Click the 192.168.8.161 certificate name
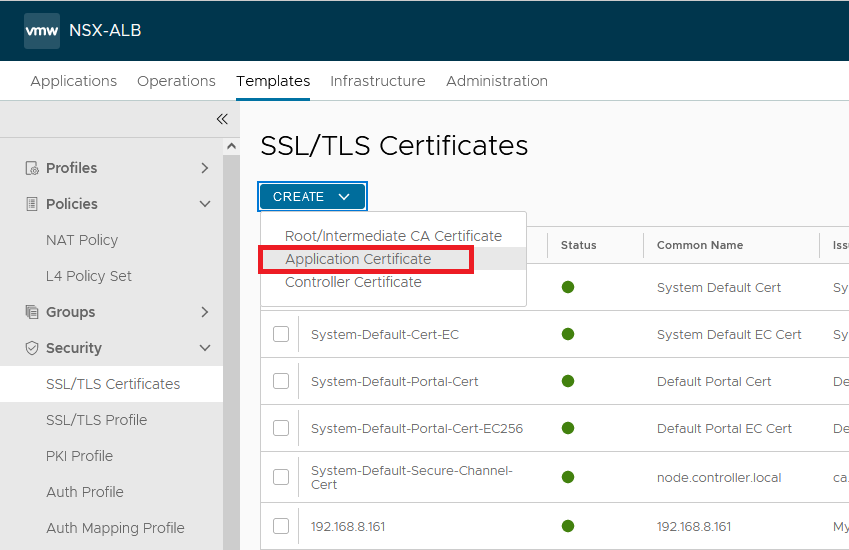Image resolution: width=849 pixels, height=550 pixels. pos(348,526)
